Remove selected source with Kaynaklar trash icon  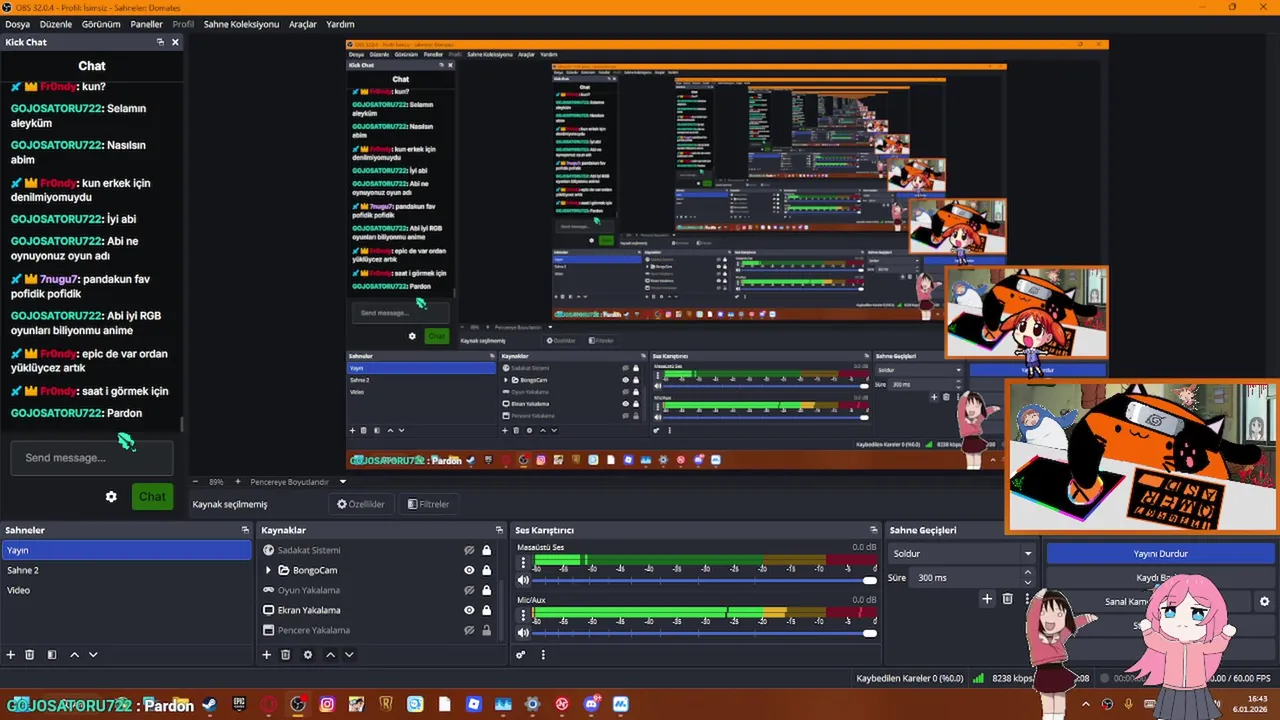coord(286,655)
